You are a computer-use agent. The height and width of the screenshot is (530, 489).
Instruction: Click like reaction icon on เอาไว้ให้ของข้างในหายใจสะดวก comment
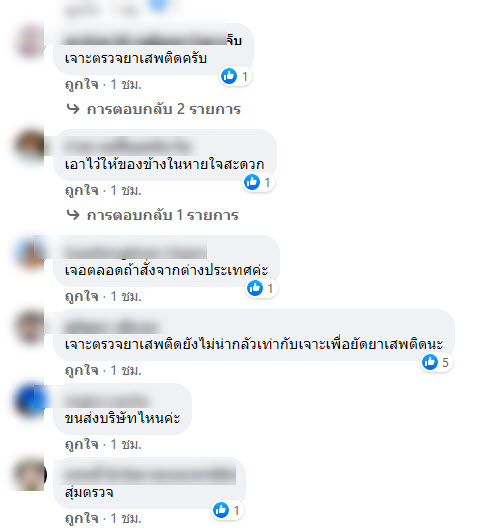pos(252,182)
